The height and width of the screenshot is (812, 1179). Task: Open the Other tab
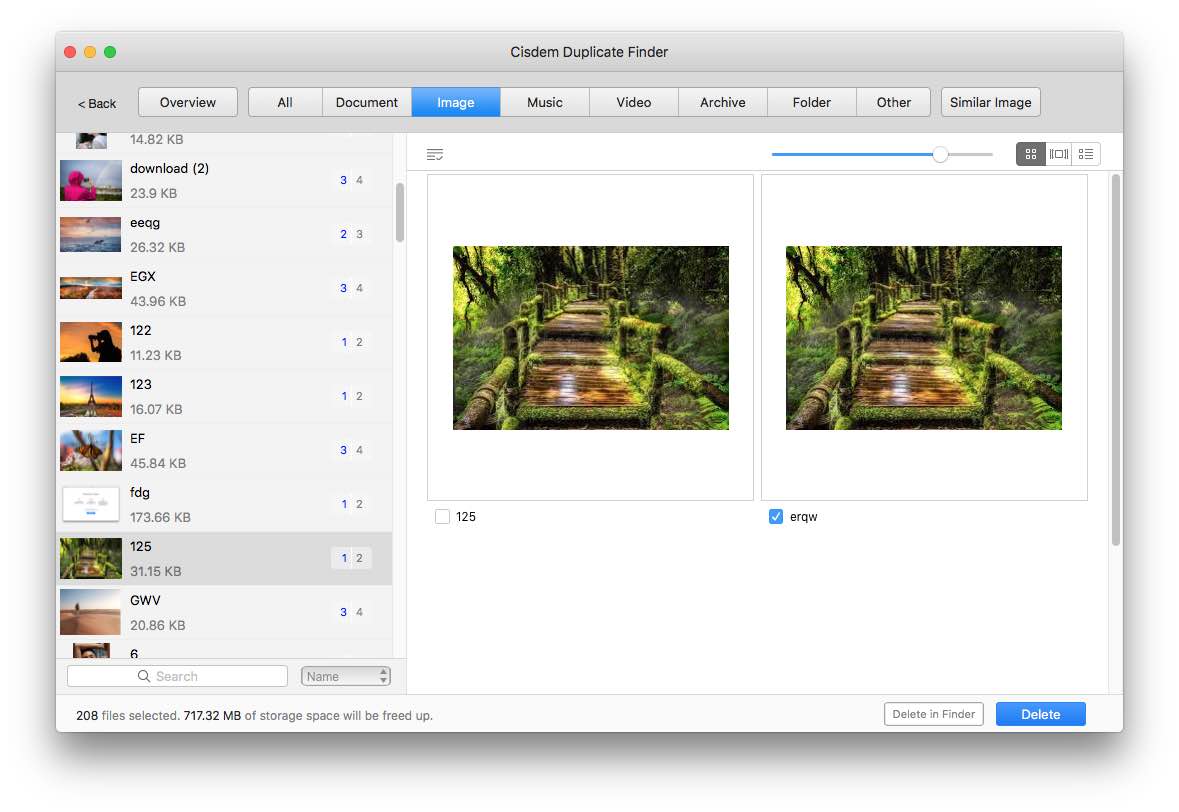[x=893, y=102]
